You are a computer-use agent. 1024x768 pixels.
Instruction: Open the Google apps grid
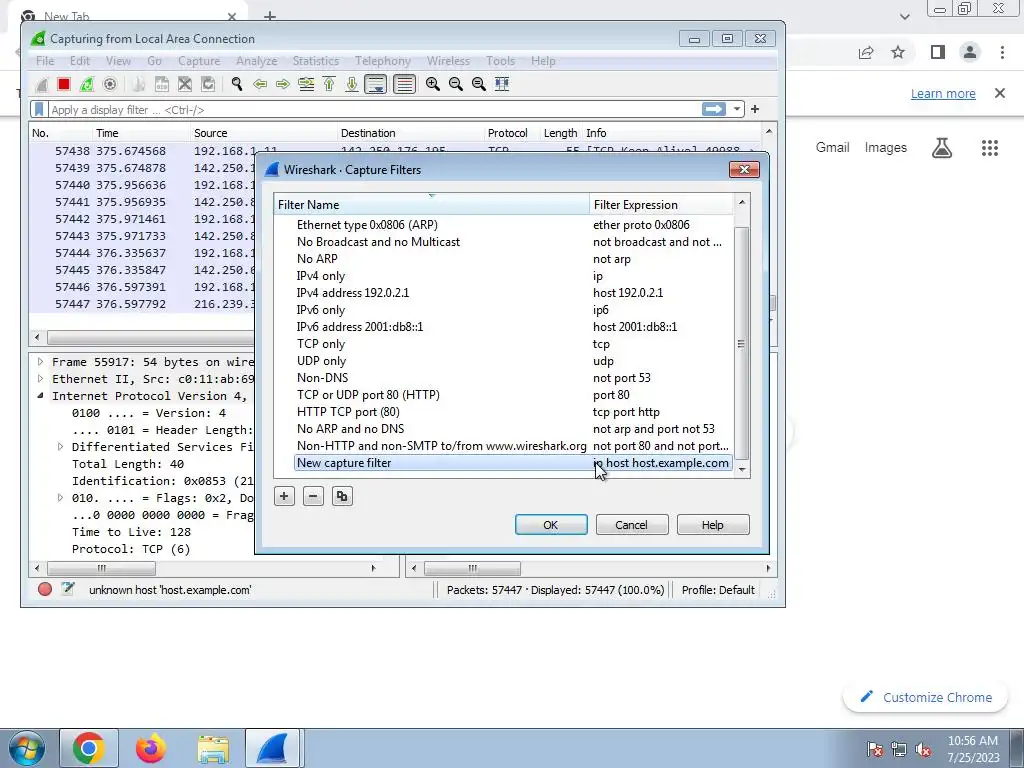coord(990,148)
